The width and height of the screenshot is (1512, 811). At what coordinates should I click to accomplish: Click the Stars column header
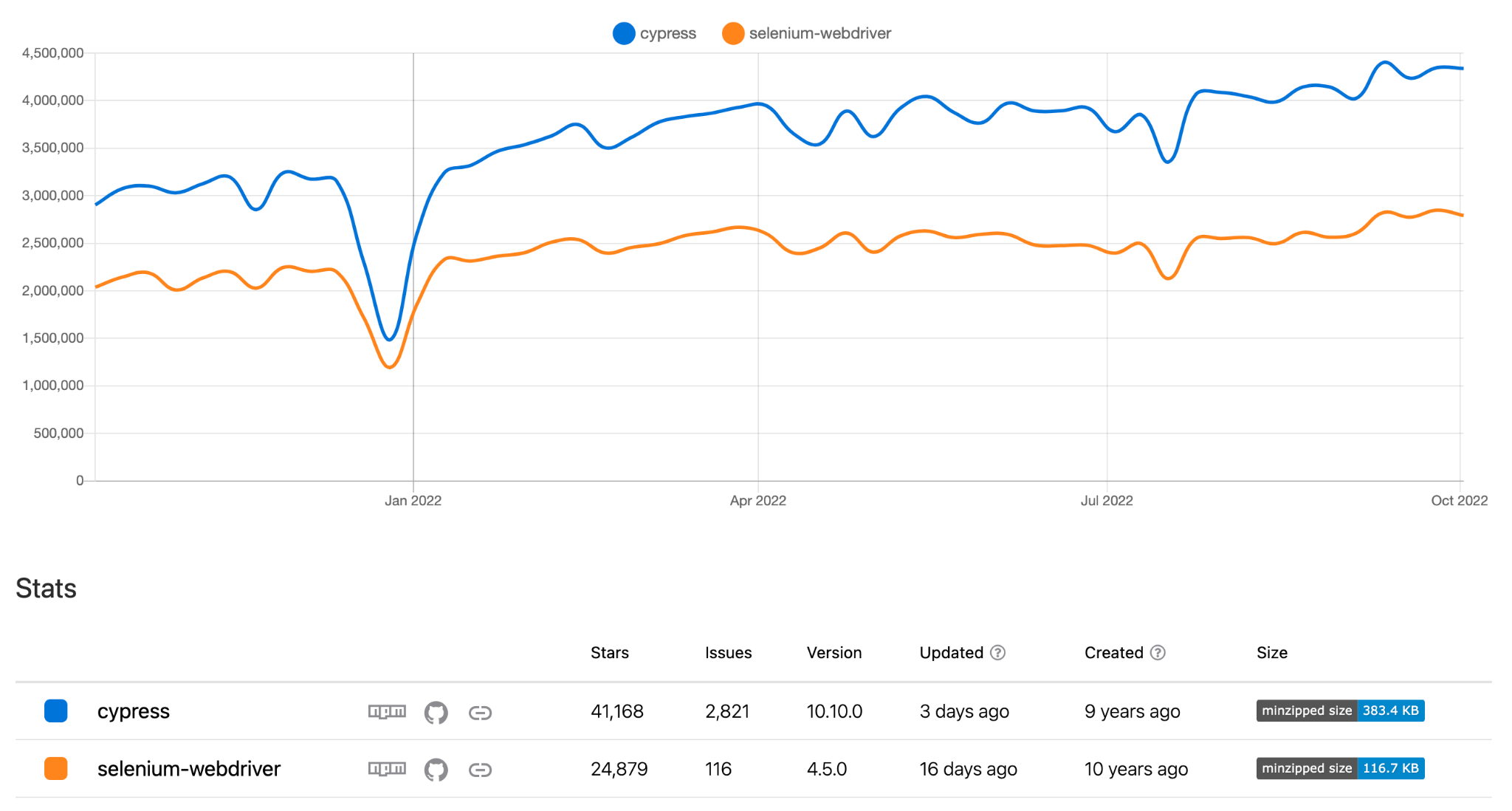[x=610, y=653]
